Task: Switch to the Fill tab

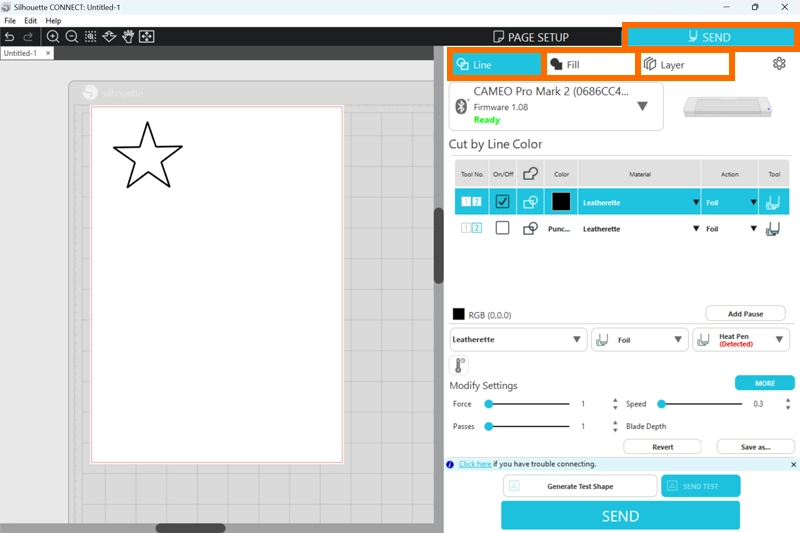Action: [591, 65]
